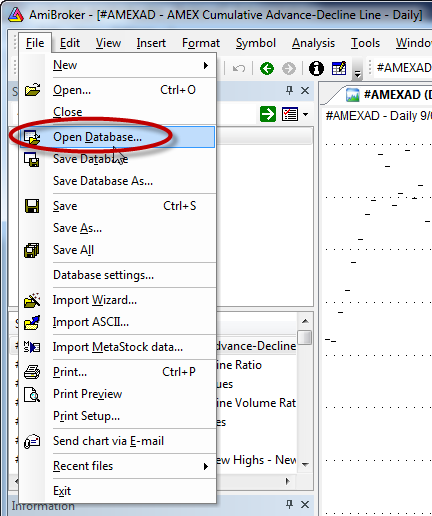Image resolution: width=432 pixels, height=516 pixels.
Task: Click the e-mail envelope icon
Action: pyautogui.click(x=32, y=442)
